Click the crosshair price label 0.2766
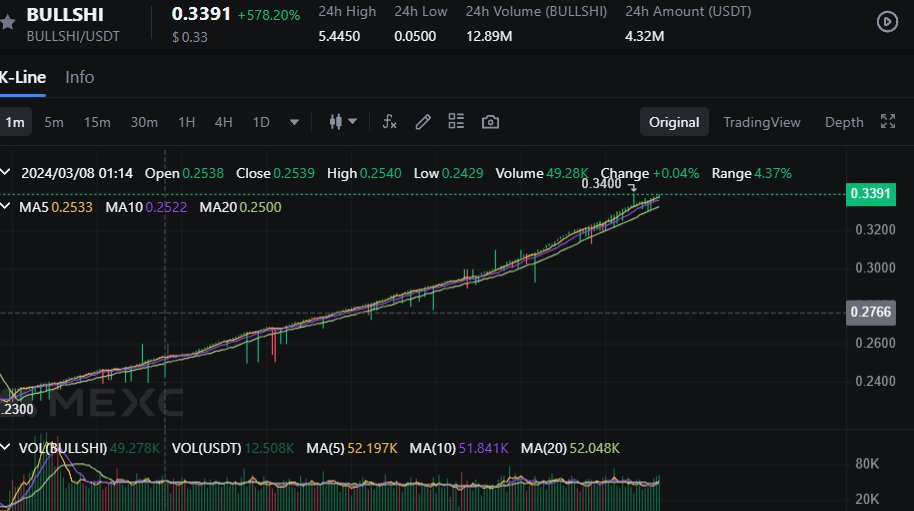The height and width of the screenshot is (511, 914). (x=870, y=312)
